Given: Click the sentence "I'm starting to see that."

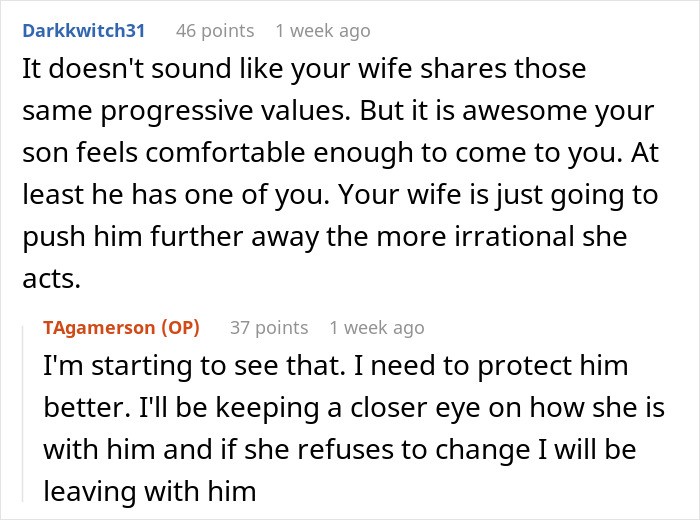Looking at the screenshot, I should click(194, 366).
